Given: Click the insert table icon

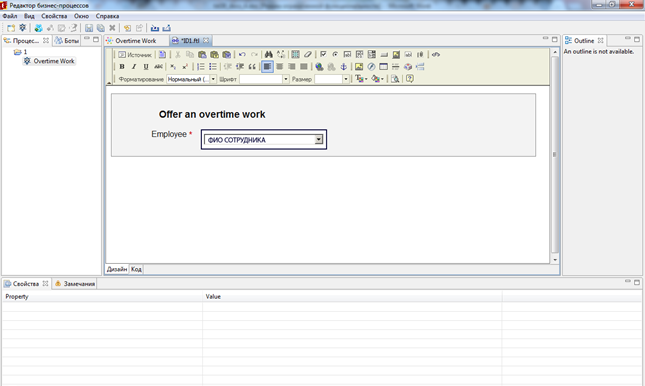Looking at the screenshot, I should point(383,66).
